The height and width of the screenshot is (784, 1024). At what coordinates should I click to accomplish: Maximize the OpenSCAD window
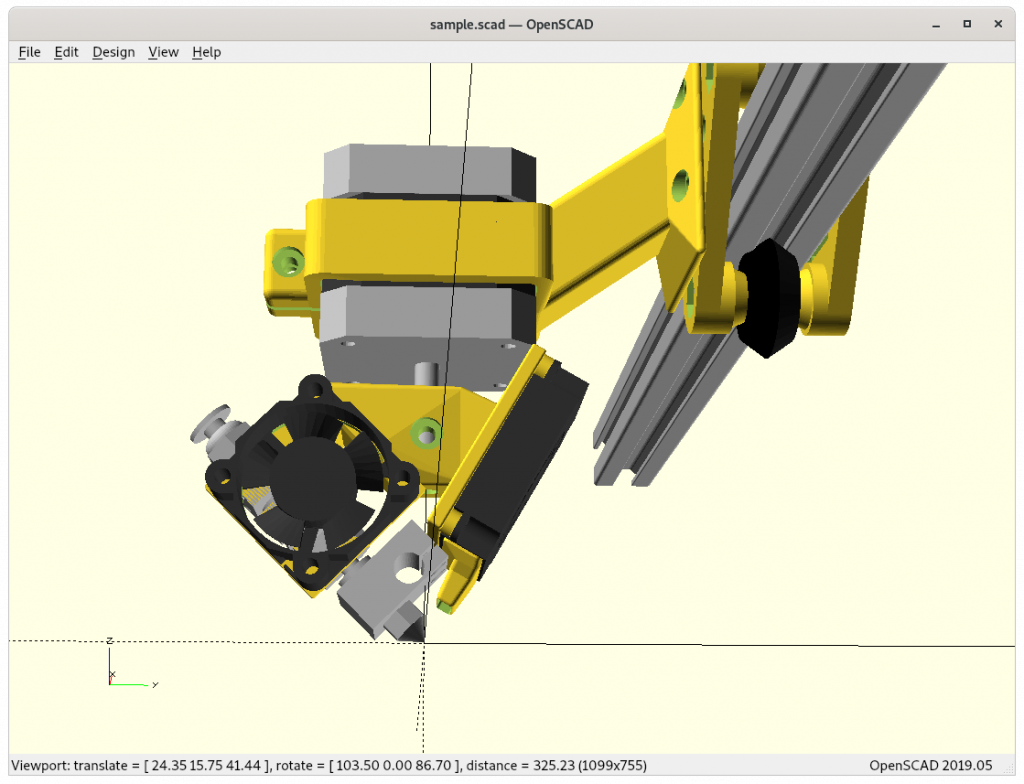point(967,24)
